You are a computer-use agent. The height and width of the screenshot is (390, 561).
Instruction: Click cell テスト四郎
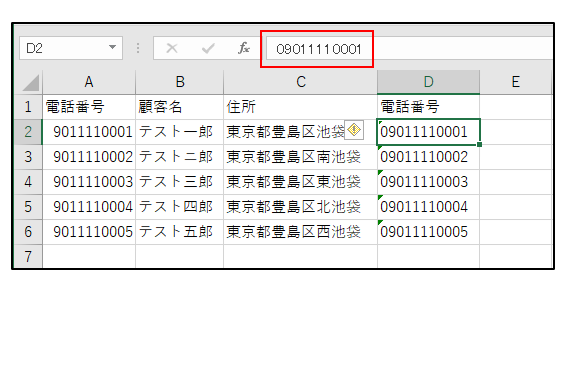[180, 207]
